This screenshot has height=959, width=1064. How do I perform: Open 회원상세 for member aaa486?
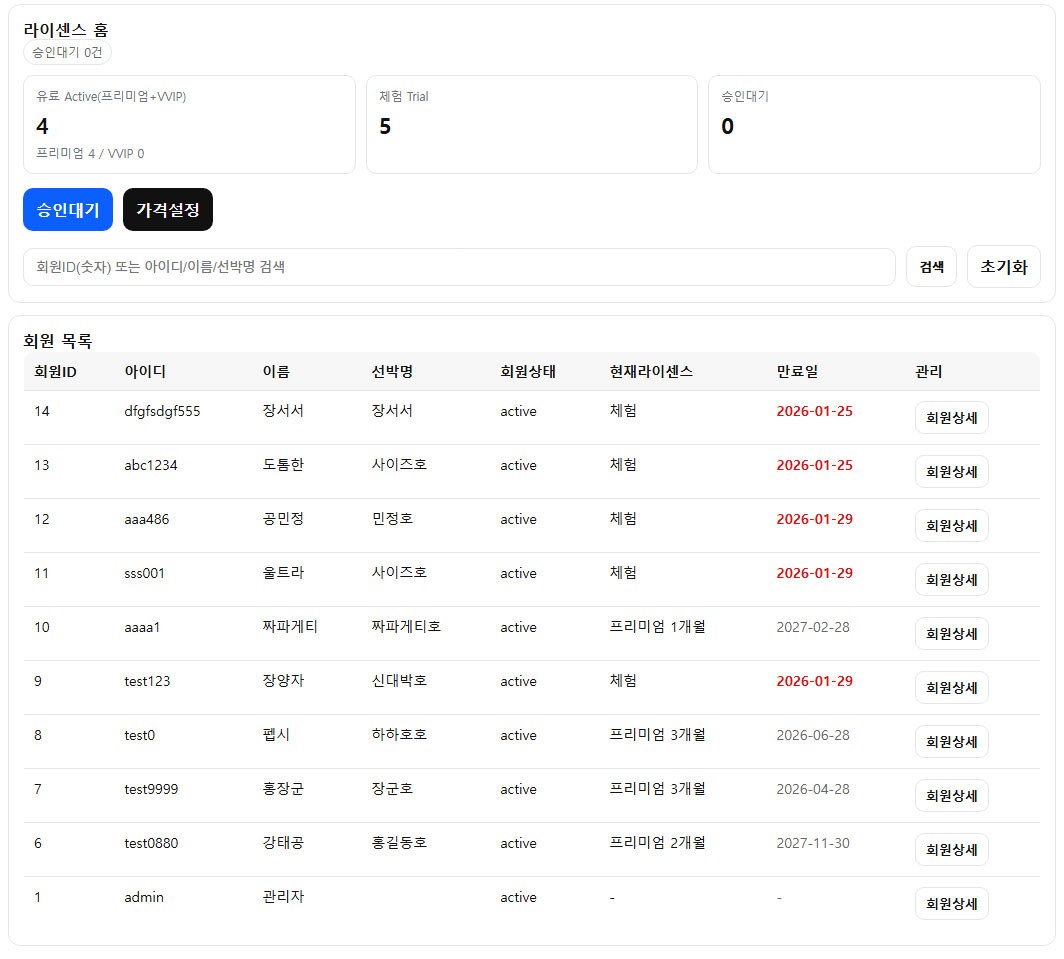951,525
